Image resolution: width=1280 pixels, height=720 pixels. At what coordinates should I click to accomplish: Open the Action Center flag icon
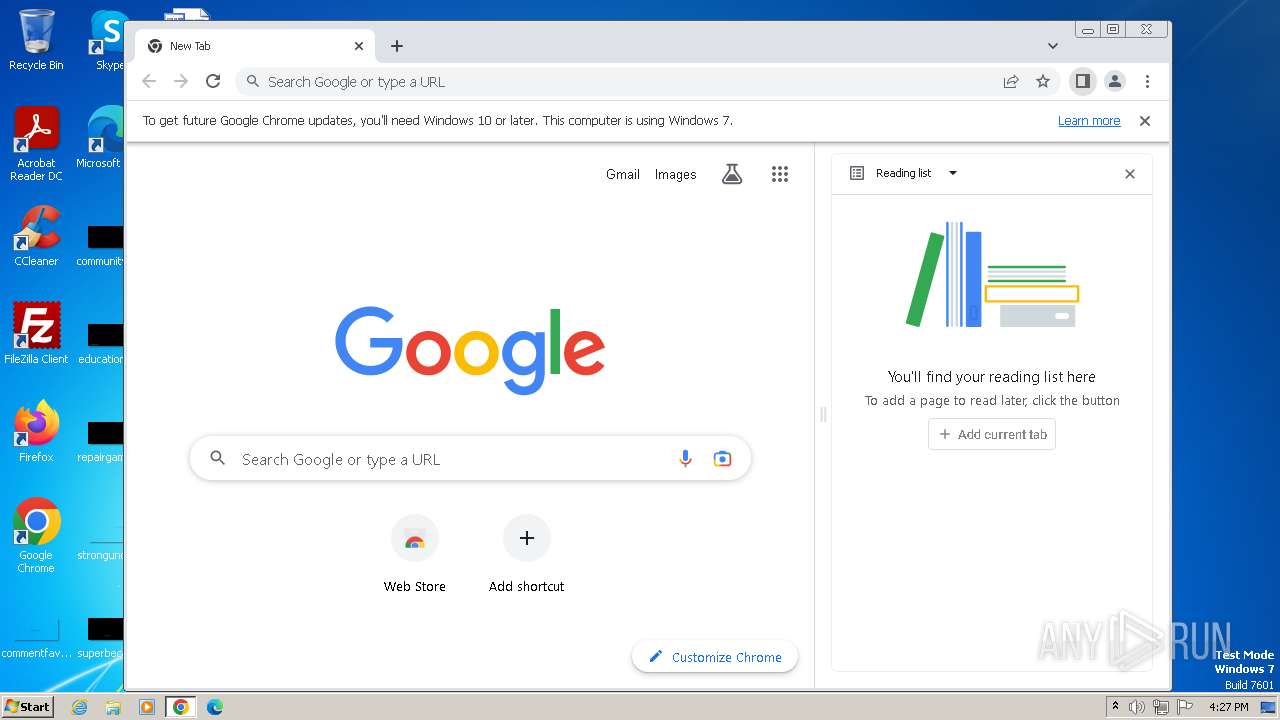(1185, 707)
